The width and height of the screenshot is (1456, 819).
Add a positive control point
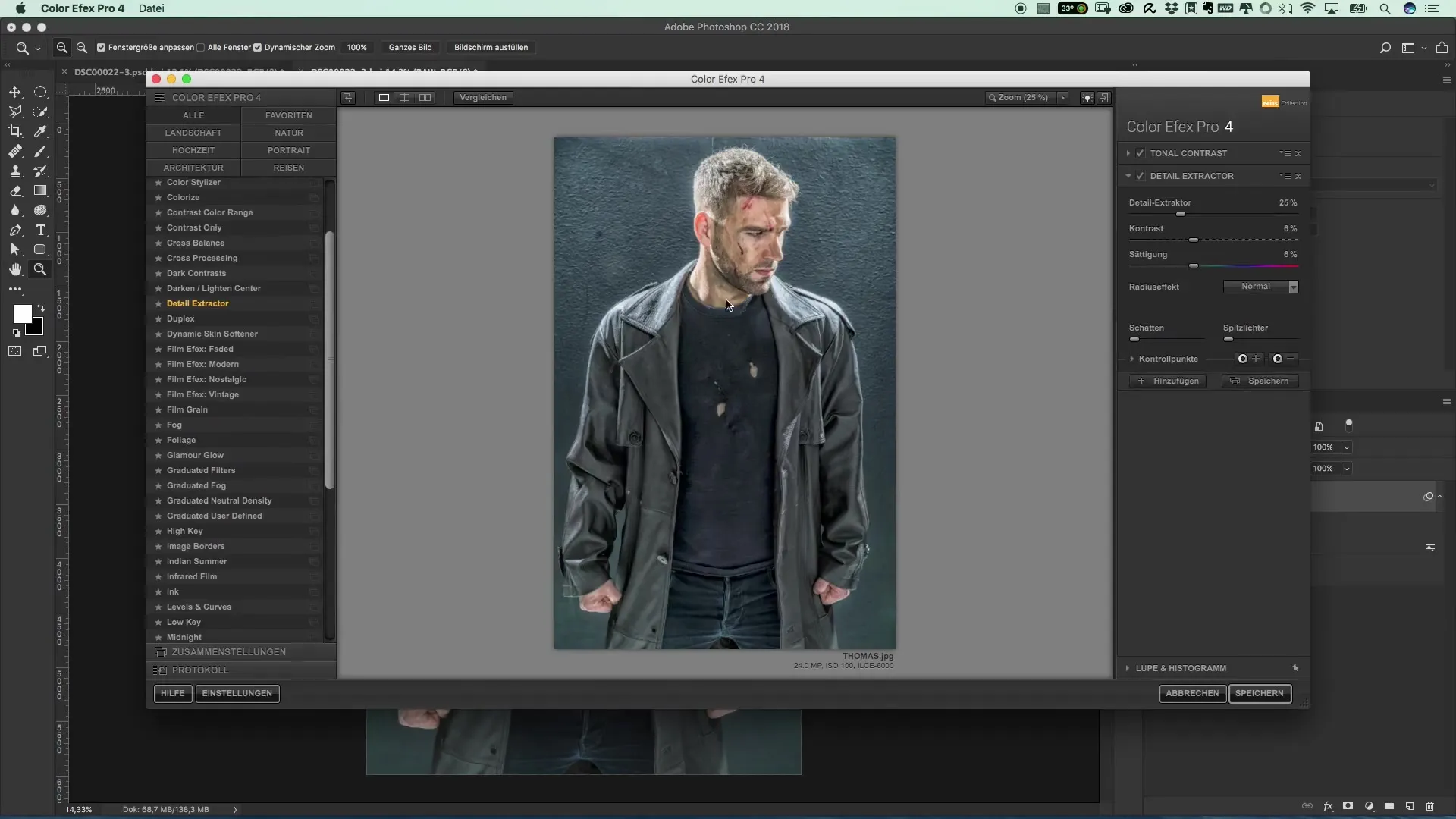coord(1248,359)
